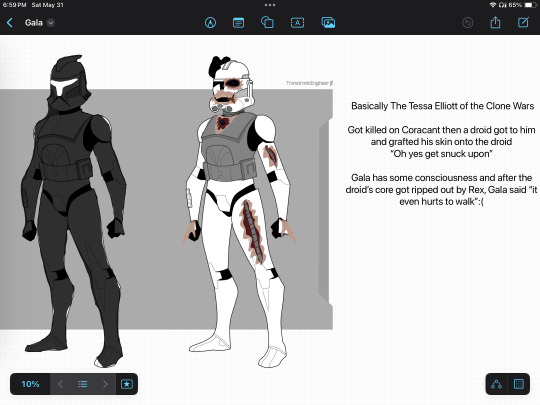Go back using the left chevron
Image resolution: width=540 pixels, height=405 pixels.
click(x=10, y=23)
